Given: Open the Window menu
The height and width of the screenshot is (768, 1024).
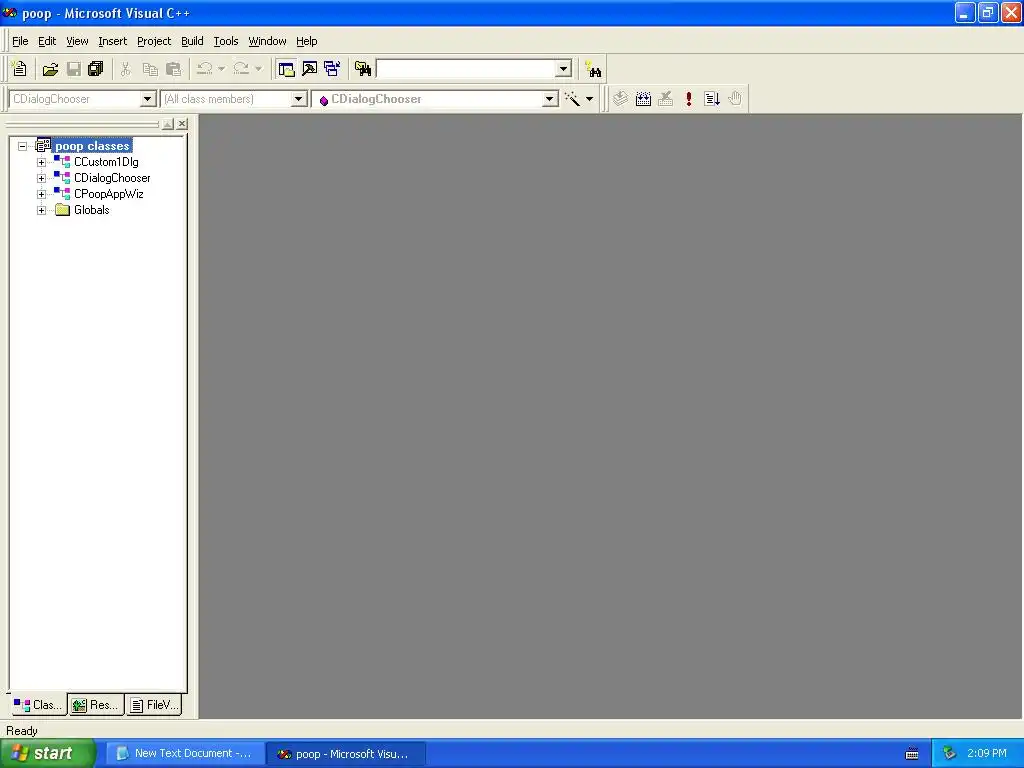Looking at the screenshot, I should click(x=267, y=41).
